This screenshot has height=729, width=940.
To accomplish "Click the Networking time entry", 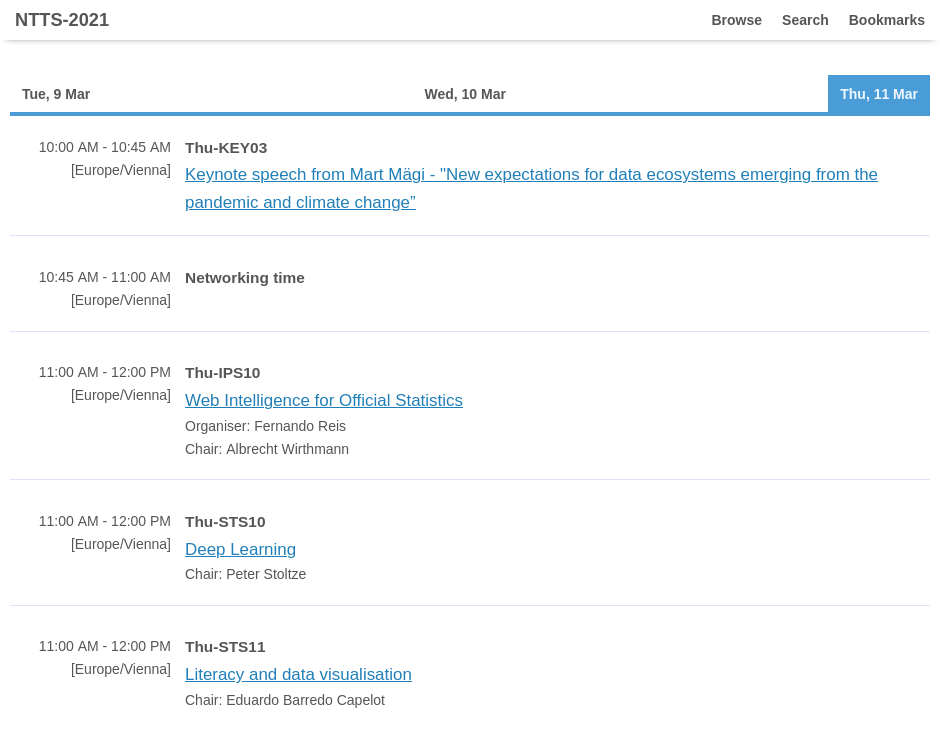I will pos(245,278).
